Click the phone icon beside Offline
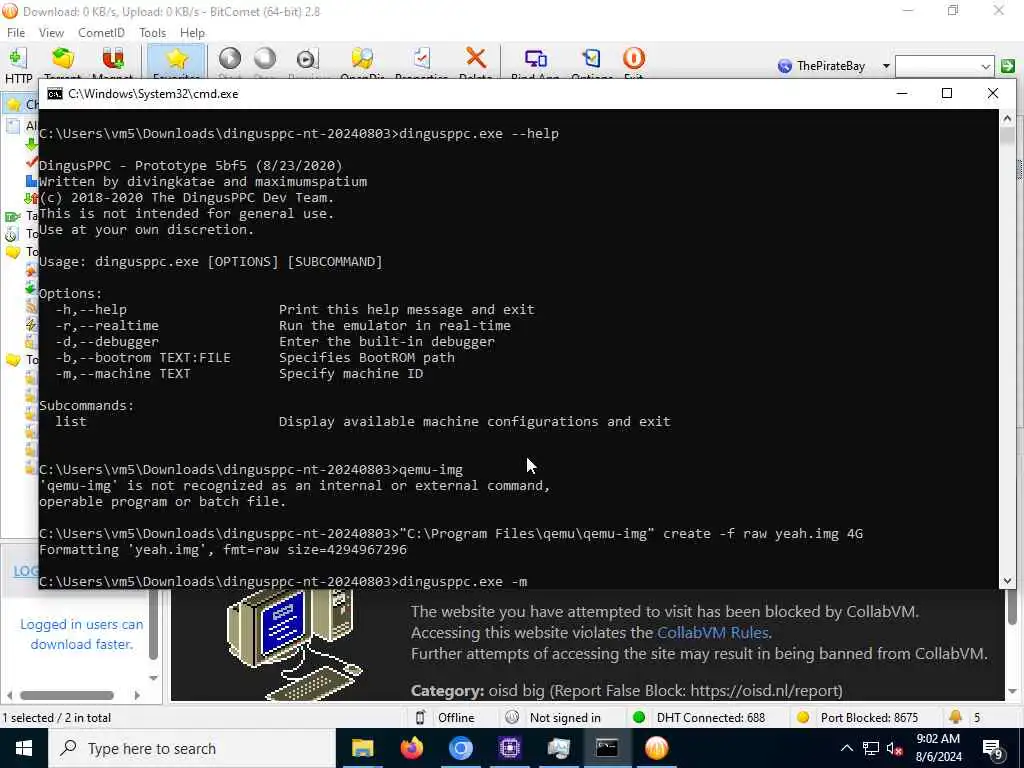The image size is (1024, 768). pyautogui.click(x=421, y=718)
